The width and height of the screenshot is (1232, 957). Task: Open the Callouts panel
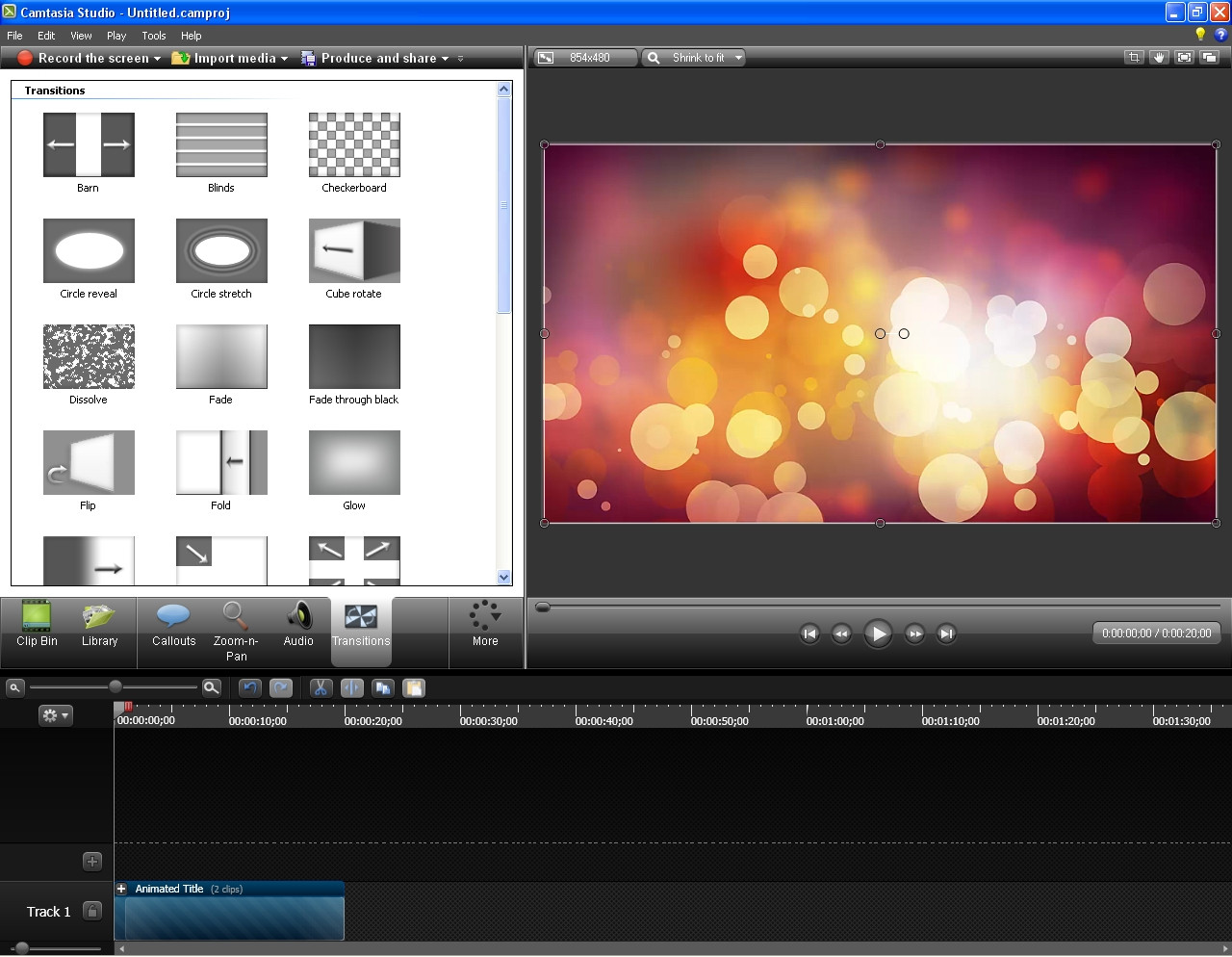click(x=173, y=626)
